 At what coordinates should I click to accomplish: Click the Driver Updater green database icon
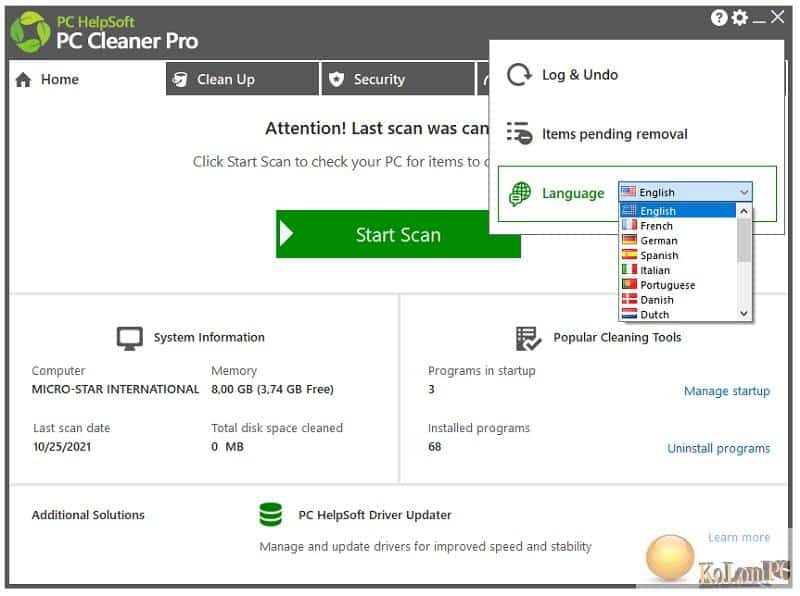pyautogui.click(x=270, y=514)
